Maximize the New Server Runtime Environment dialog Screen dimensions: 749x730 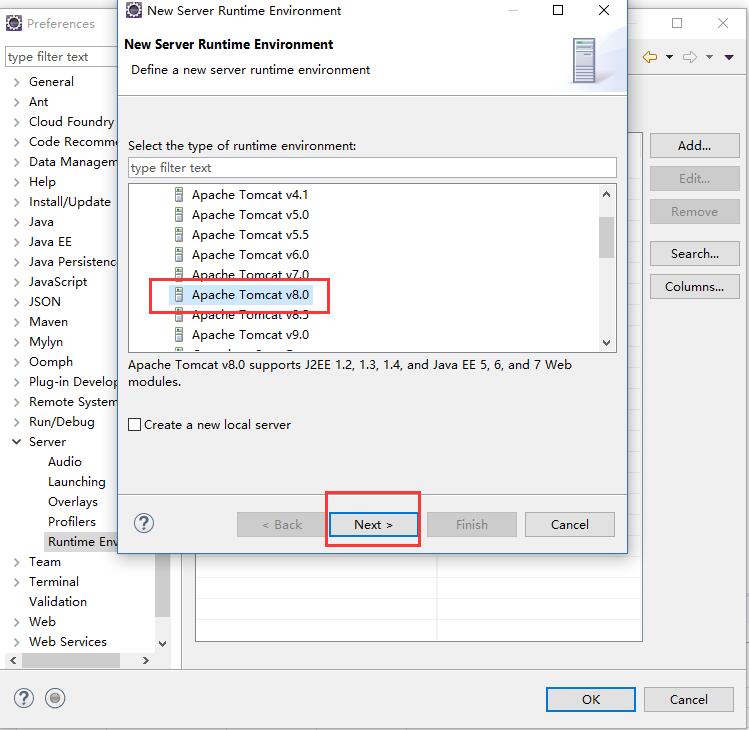[558, 11]
